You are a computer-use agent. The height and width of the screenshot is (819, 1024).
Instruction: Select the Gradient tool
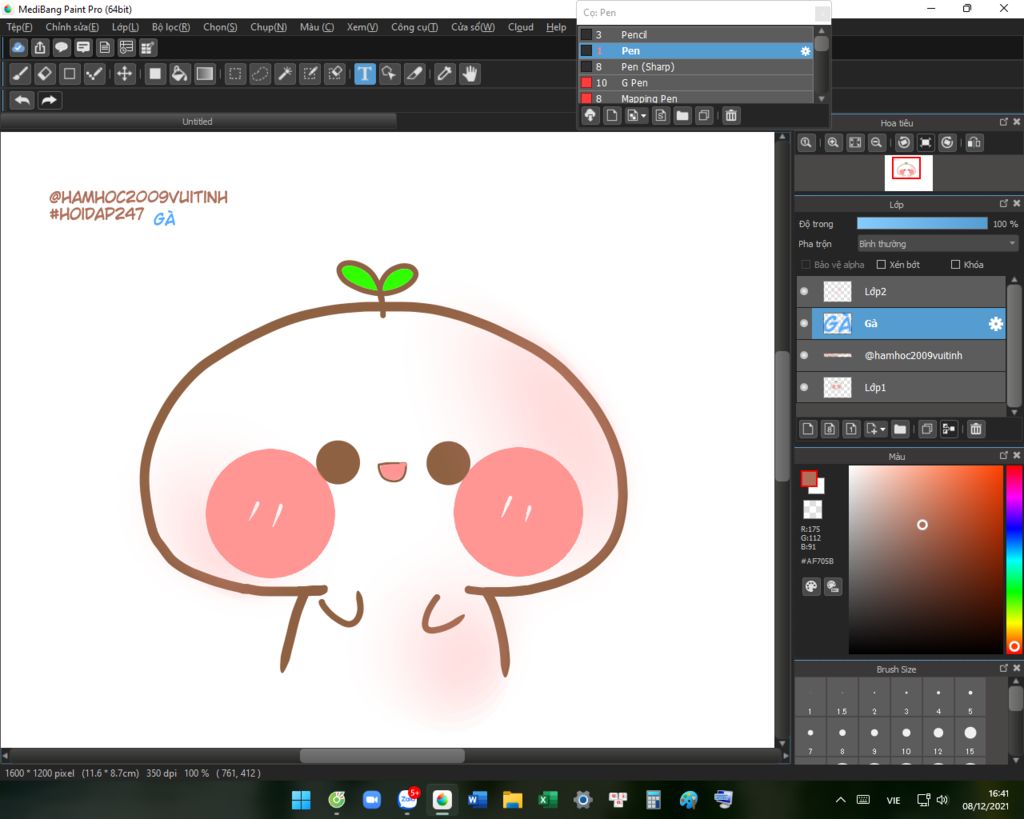(204, 74)
